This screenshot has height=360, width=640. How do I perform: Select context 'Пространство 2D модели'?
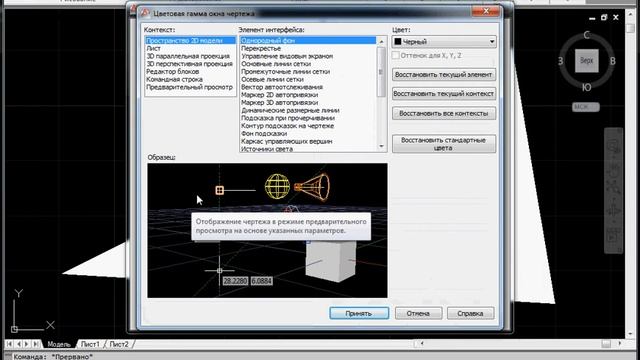point(190,40)
